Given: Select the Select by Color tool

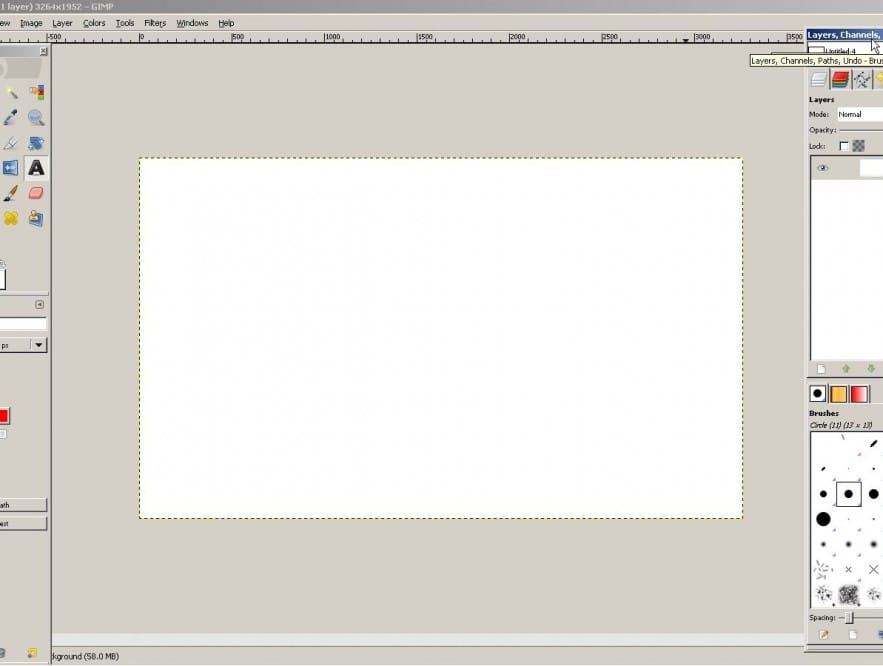Looking at the screenshot, I should point(37,92).
